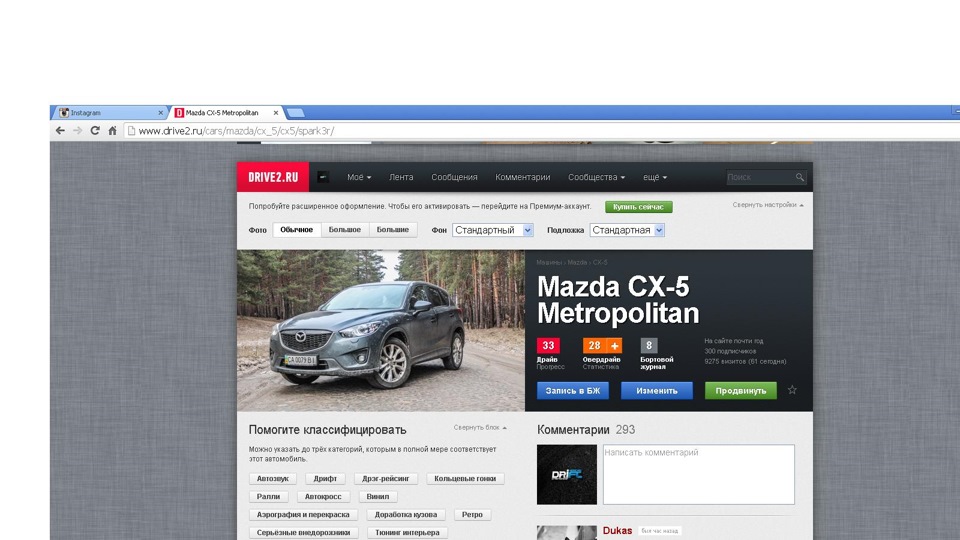This screenshot has width=960, height=540.
Task: Click the search magnifier icon
Action: (800, 177)
